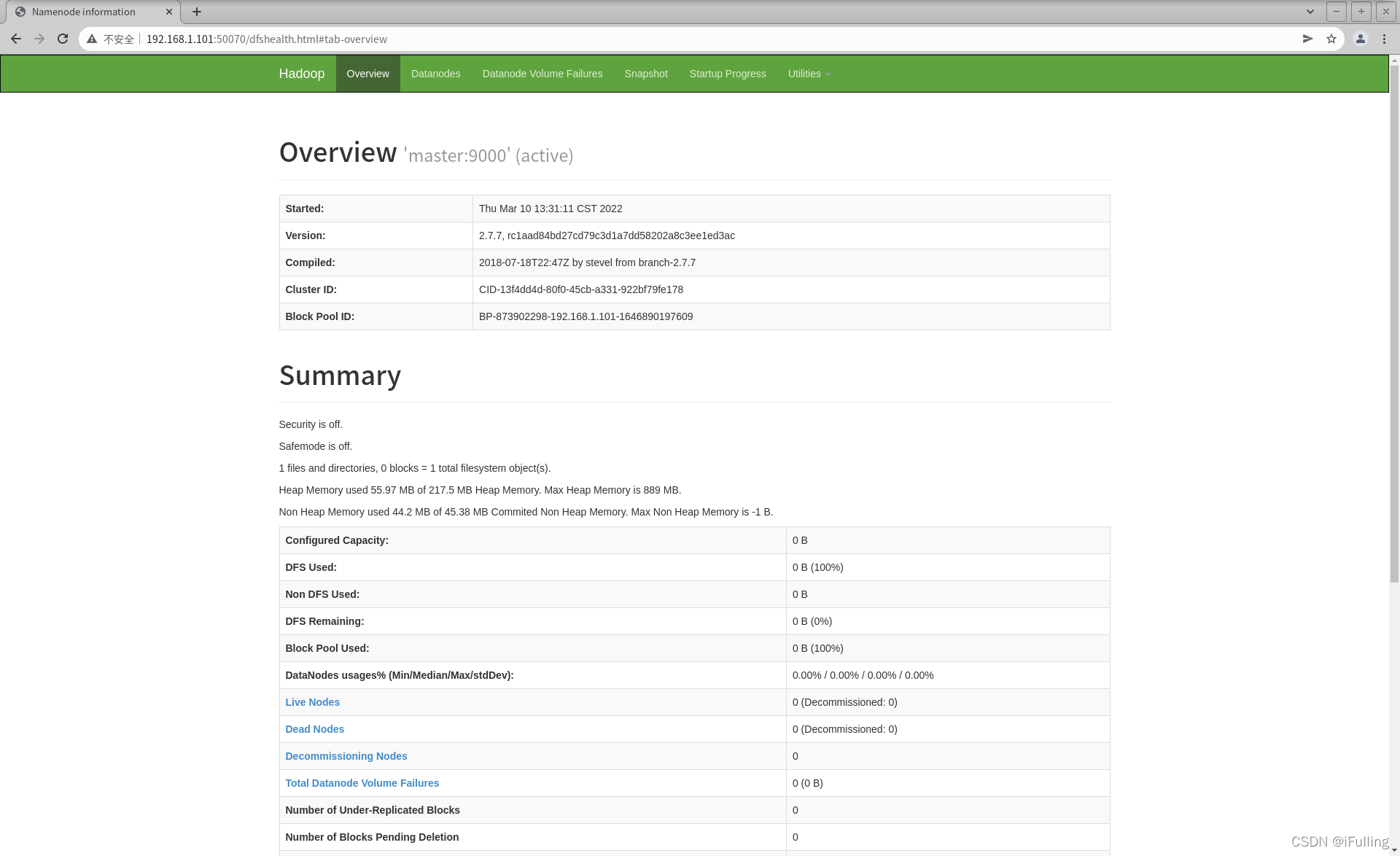Click the Snapshot nav item
This screenshot has width=1400, height=856.
pyautogui.click(x=645, y=74)
